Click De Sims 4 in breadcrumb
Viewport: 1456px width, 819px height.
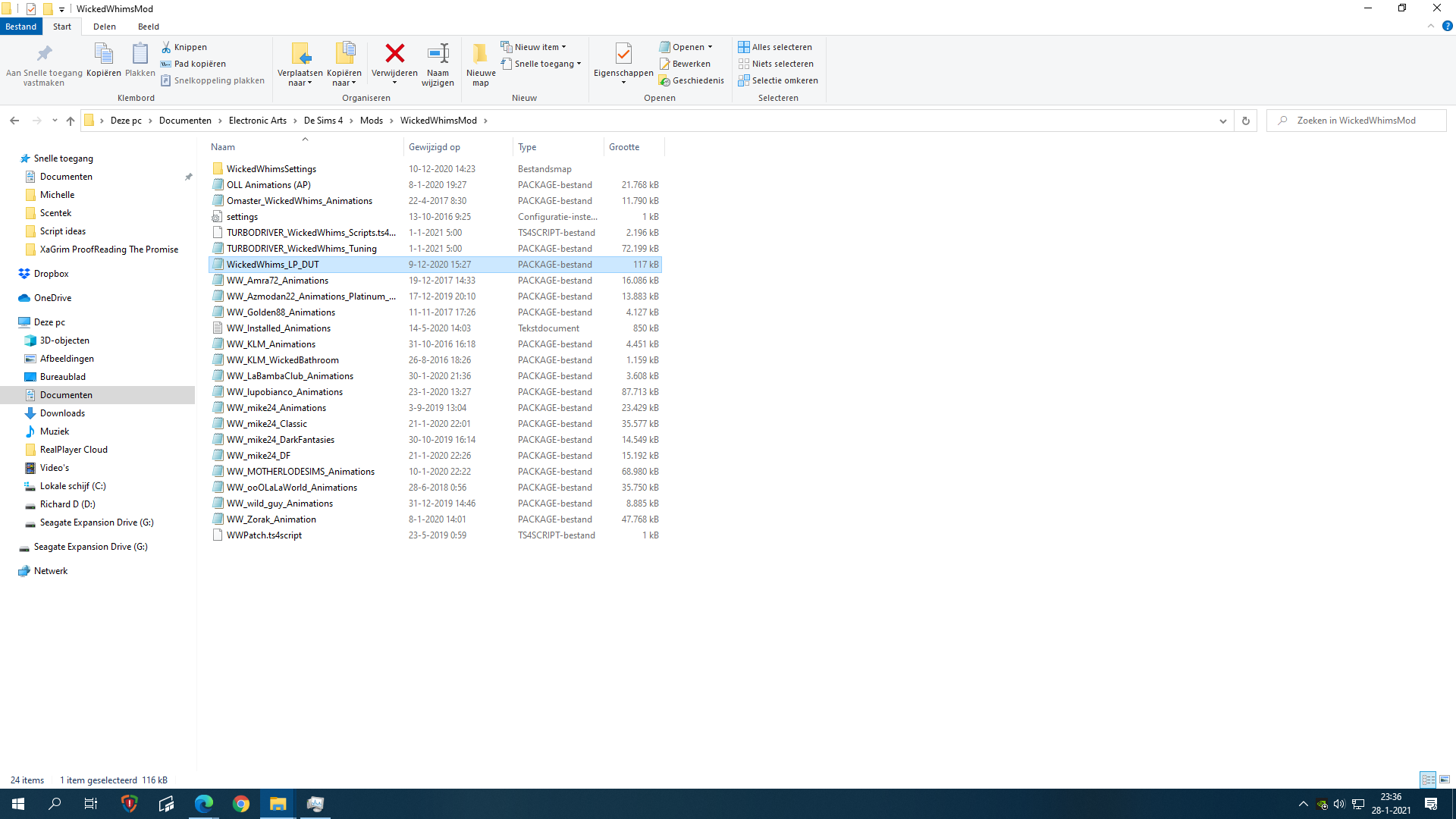[323, 121]
